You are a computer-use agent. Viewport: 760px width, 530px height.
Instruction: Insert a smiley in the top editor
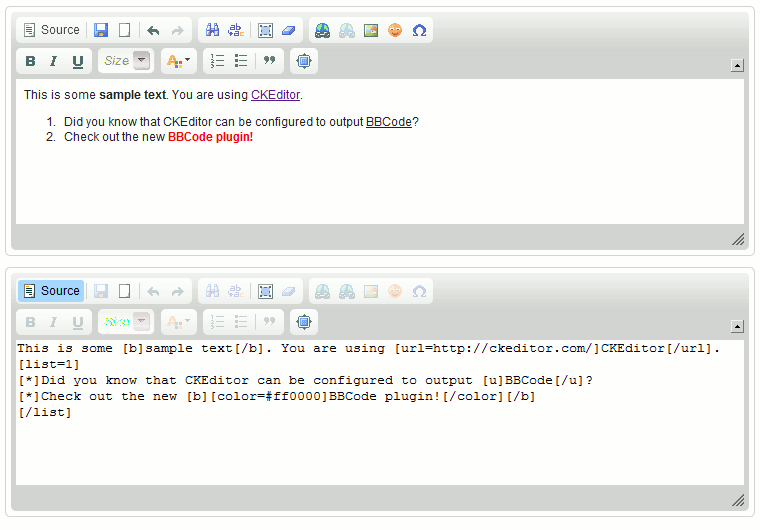point(395,30)
